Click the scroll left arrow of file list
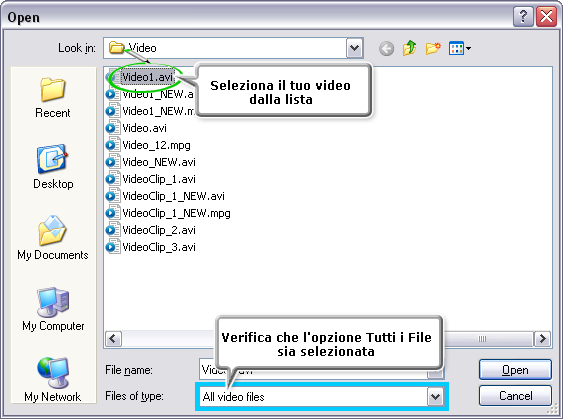The image size is (563, 419). 113,339
